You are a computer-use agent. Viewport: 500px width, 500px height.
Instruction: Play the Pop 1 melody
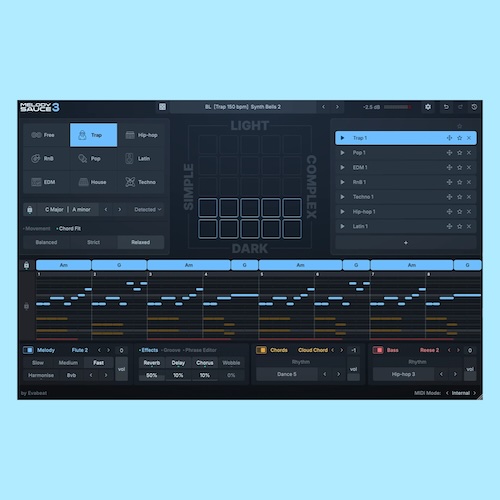[342, 153]
